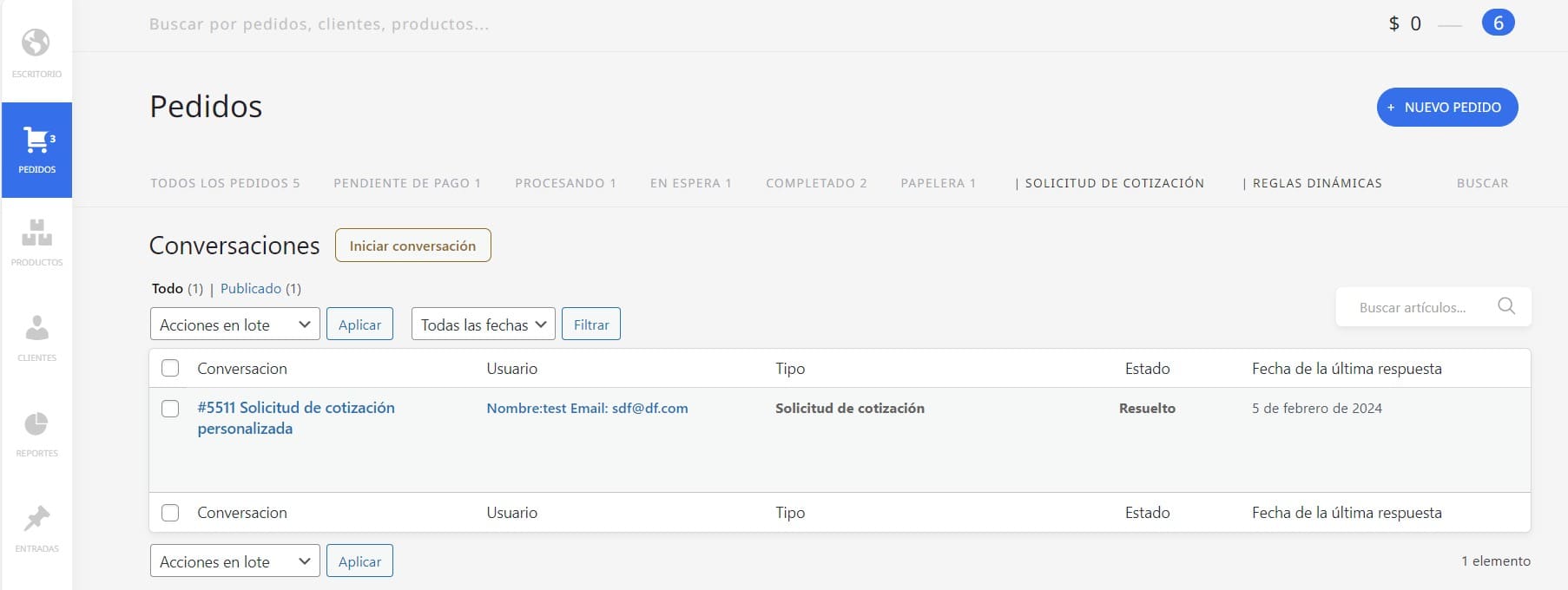Click the Filtrar button
The height and width of the screenshot is (590, 1568).
tap(591, 324)
